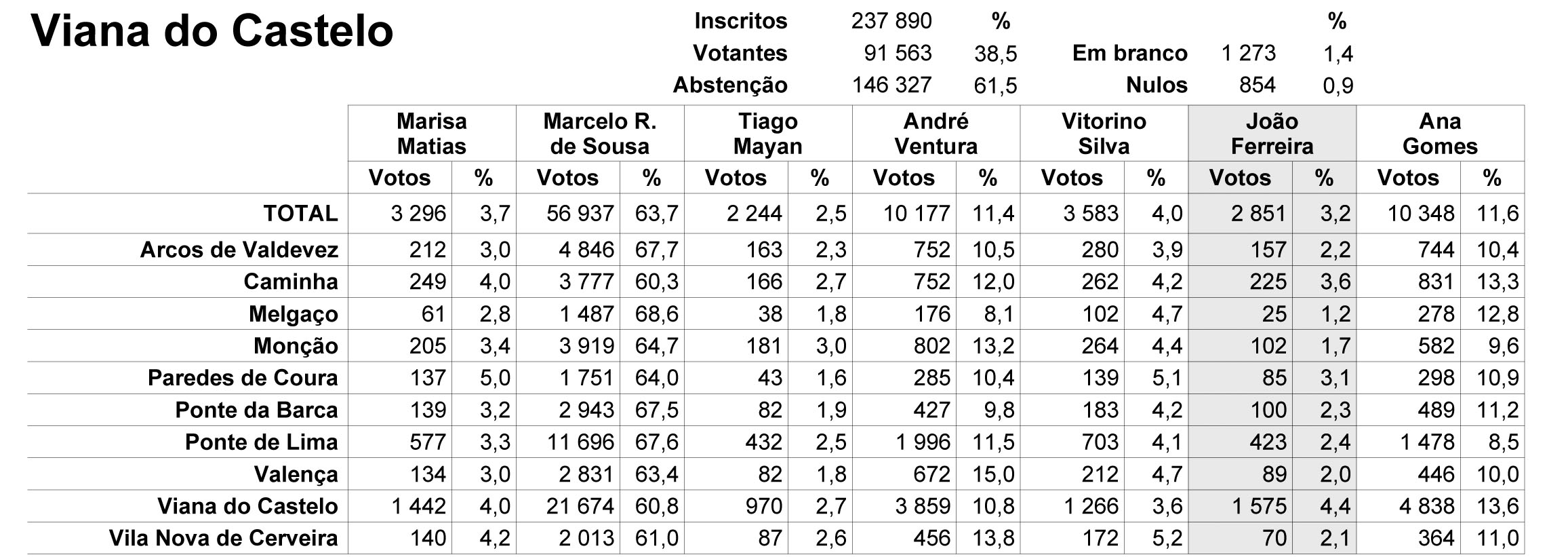Select the André Ventura column header
The width and height of the screenshot is (1568, 557).
pyautogui.click(x=936, y=134)
